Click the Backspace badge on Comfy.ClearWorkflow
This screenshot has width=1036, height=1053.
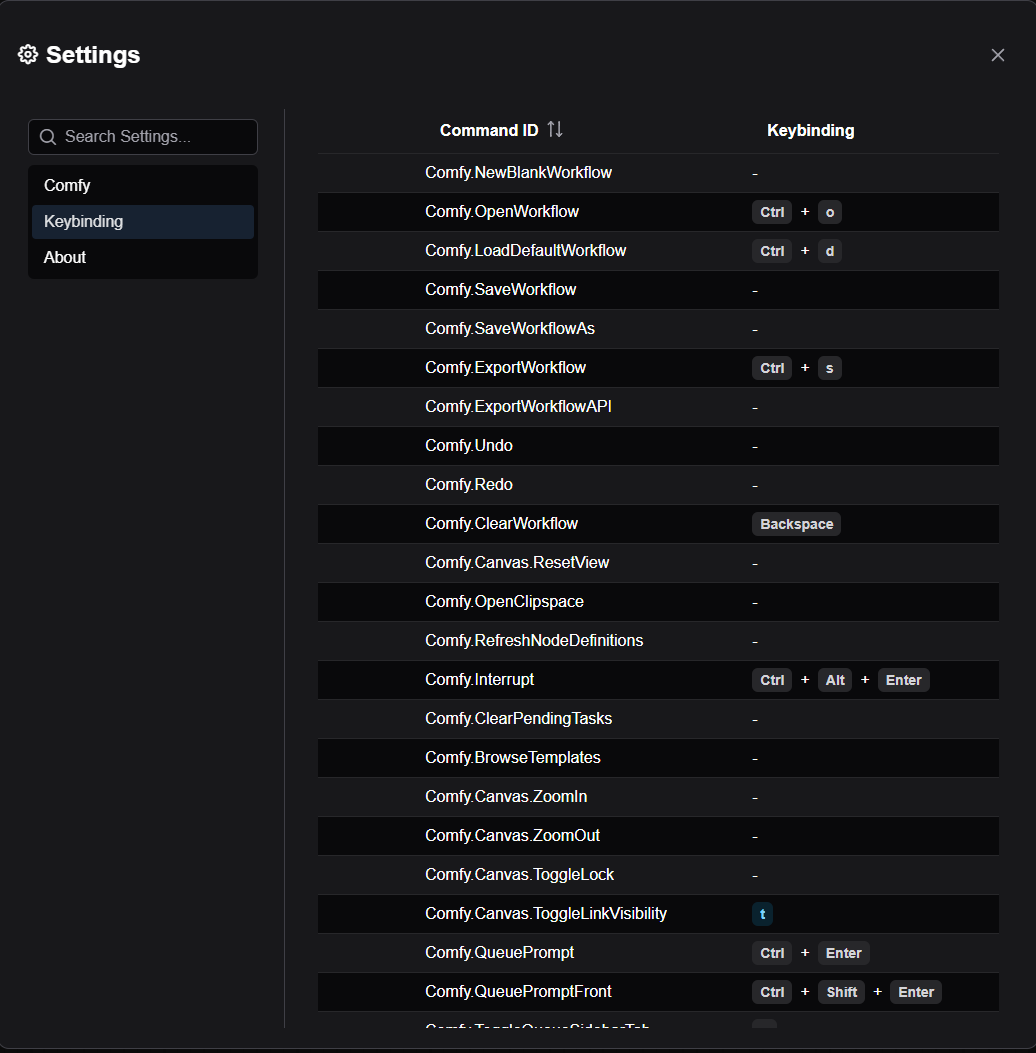[796, 523]
